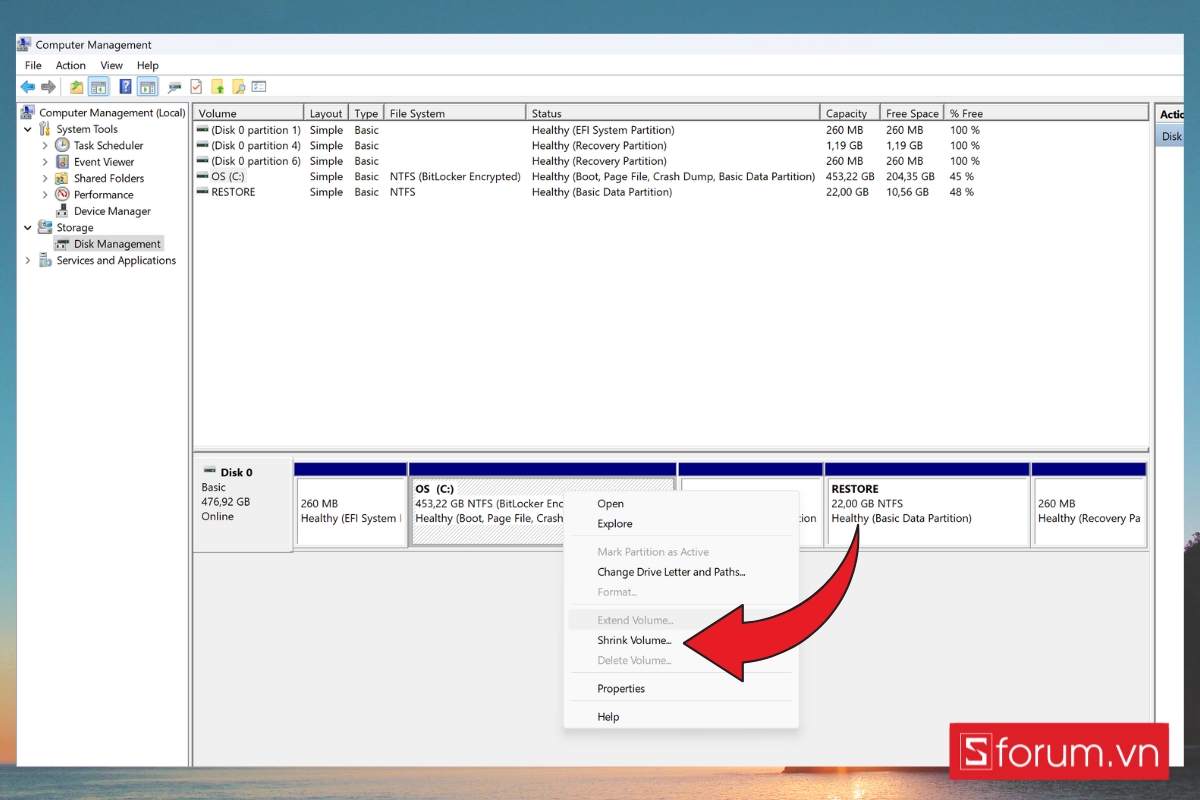
Task: Open the View menu
Action: pyautogui.click(x=112, y=65)
